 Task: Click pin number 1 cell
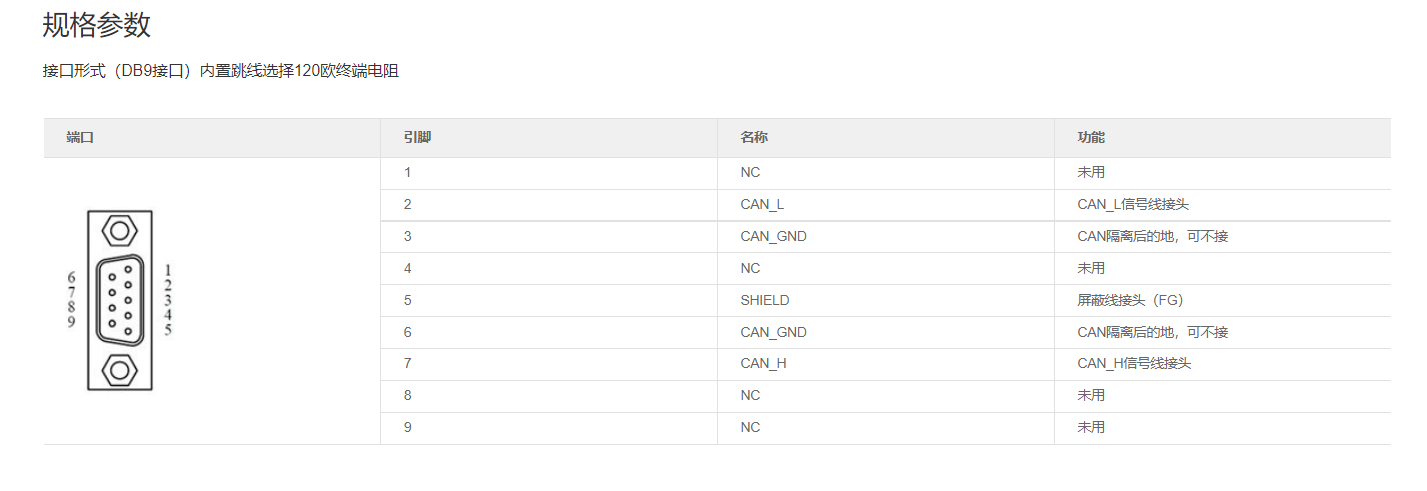(x=408, y=172)
